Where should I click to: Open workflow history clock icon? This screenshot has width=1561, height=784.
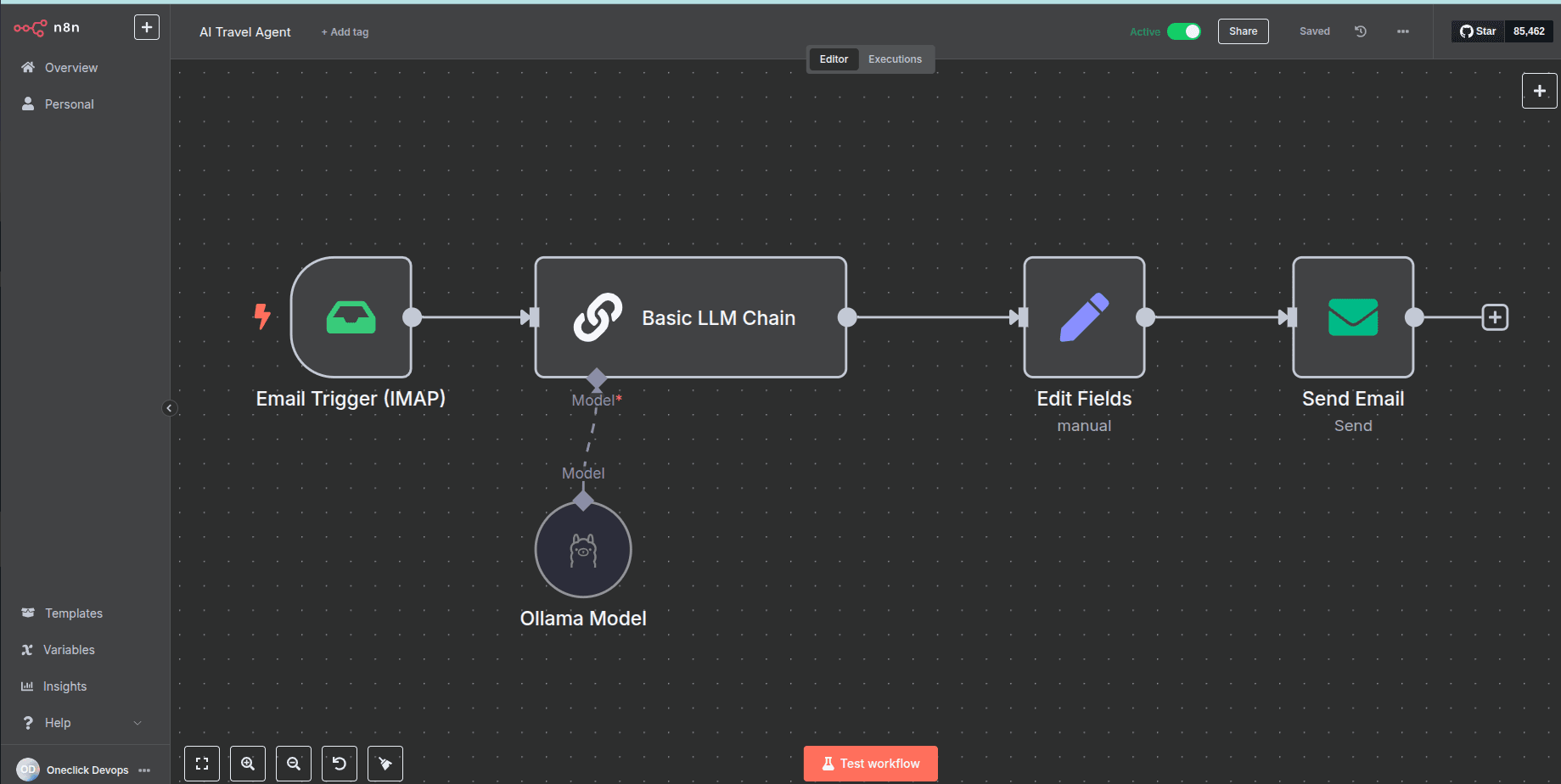coord(1361,31)
